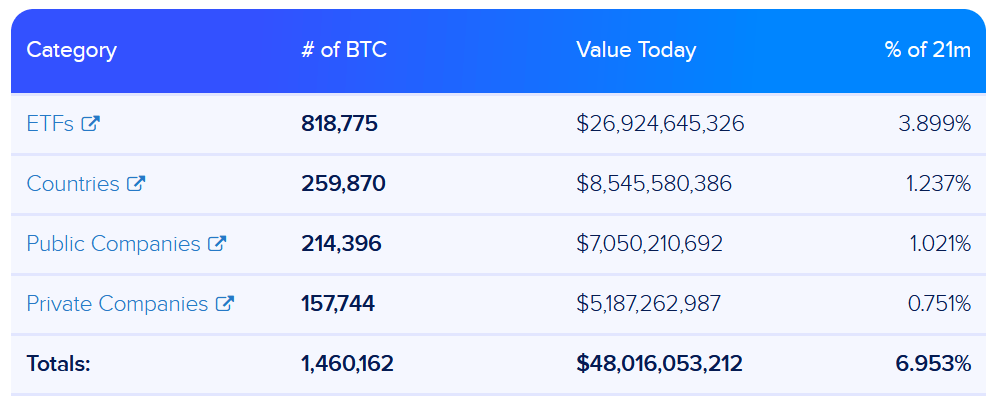Open the ETFs category link

(50, 124)
